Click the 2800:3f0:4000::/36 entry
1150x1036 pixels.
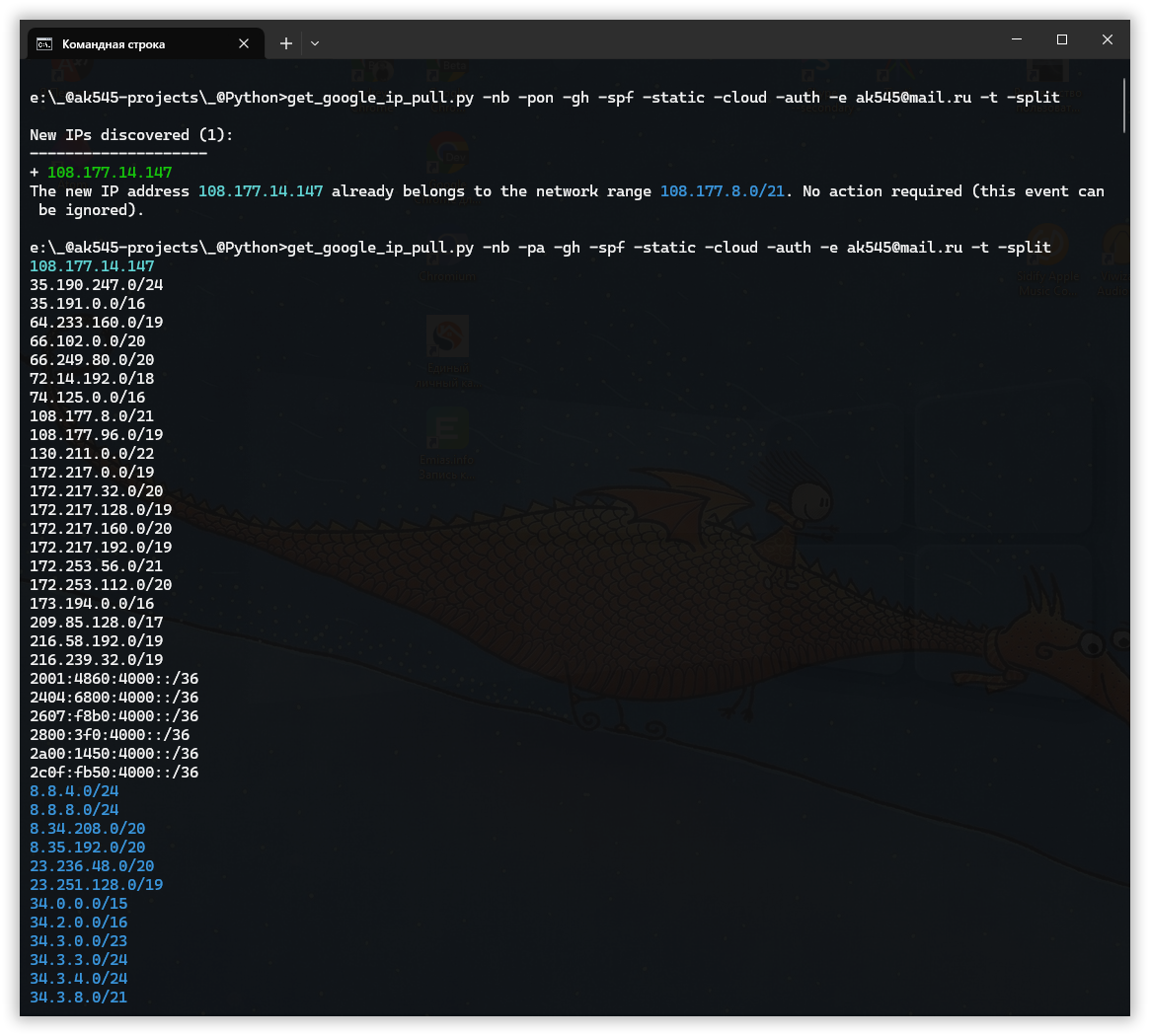[x=110, y=735]
